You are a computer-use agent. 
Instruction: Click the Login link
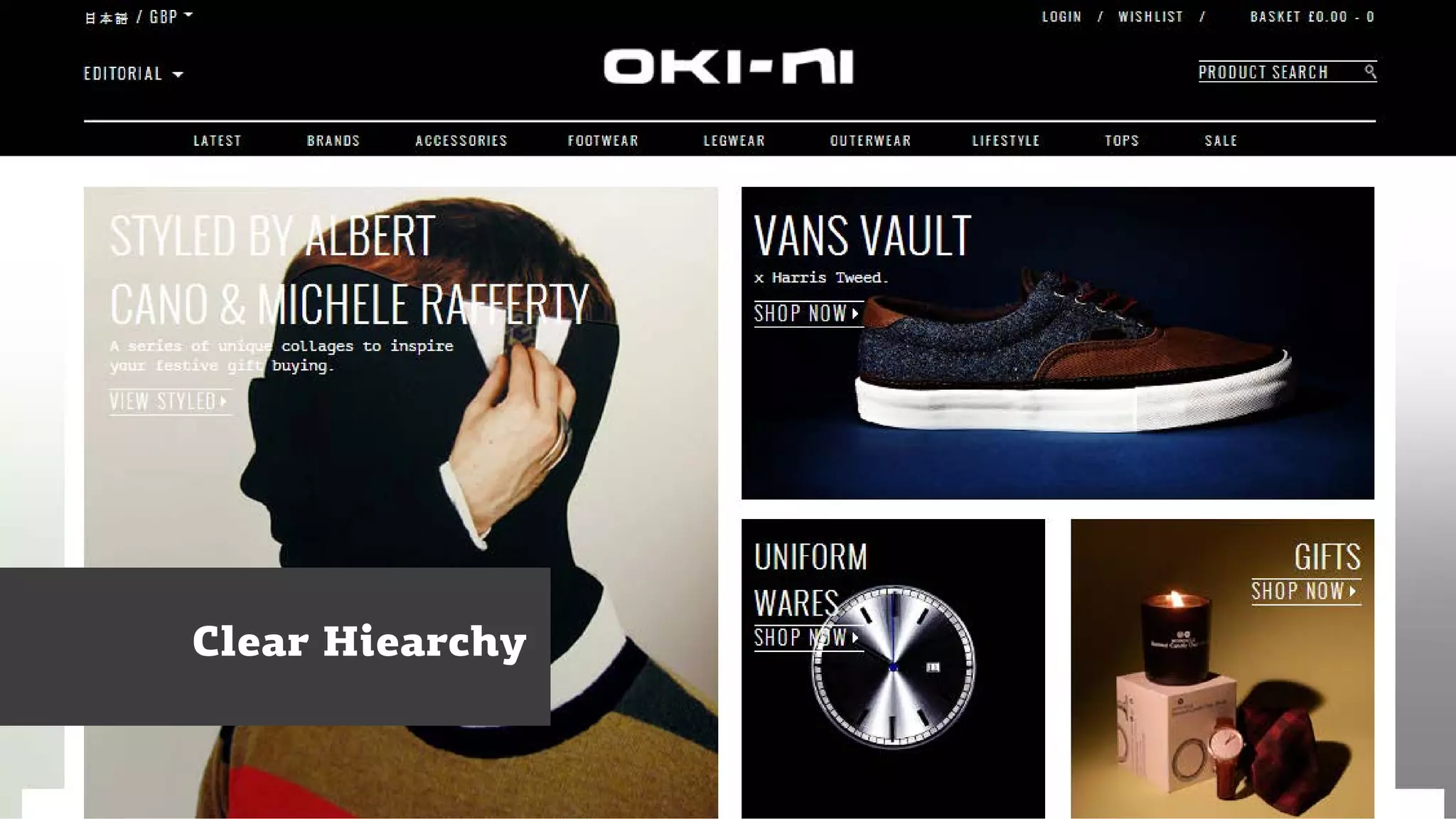1061,16
